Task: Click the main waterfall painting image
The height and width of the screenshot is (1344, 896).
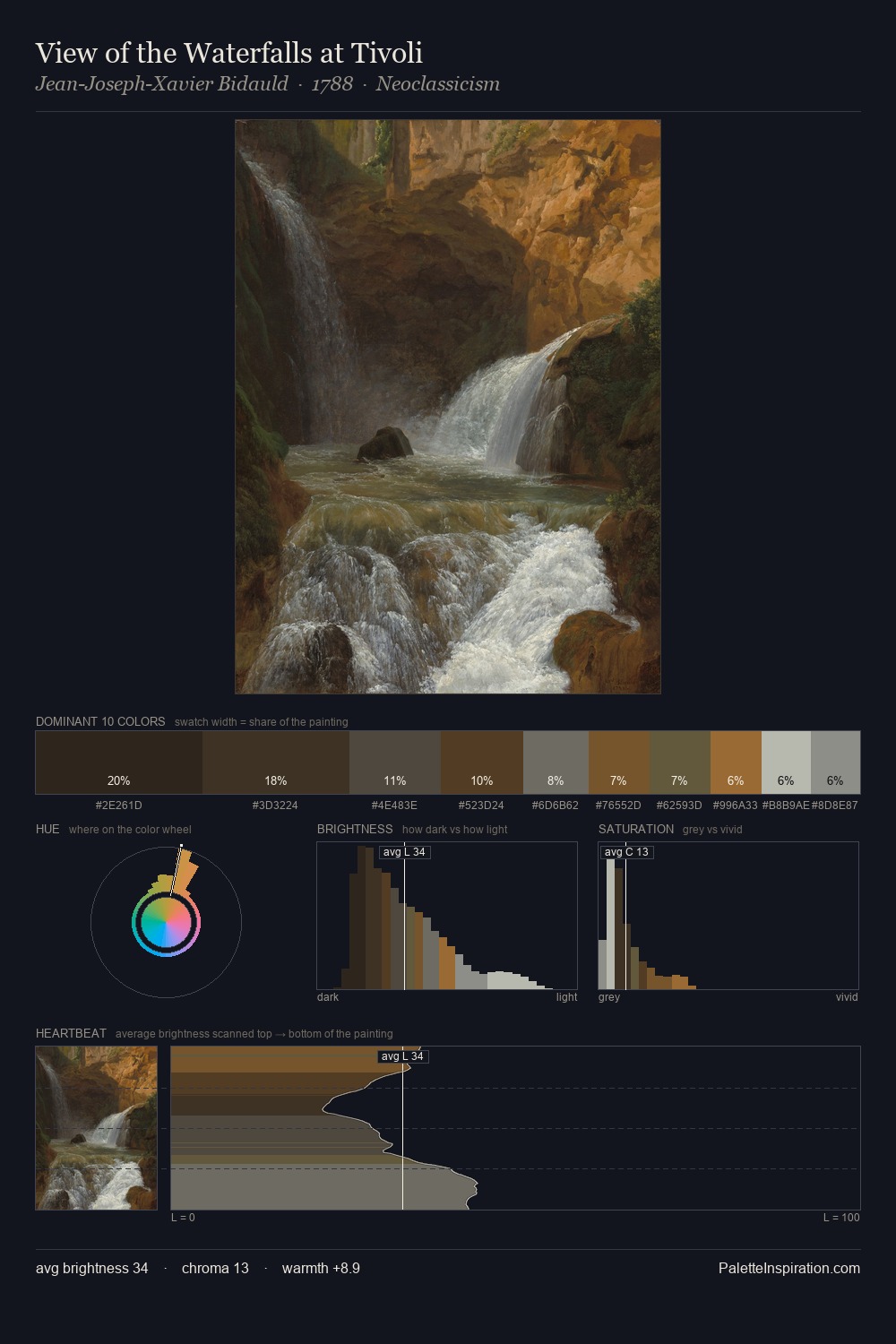Action: [x=448, y=407]
